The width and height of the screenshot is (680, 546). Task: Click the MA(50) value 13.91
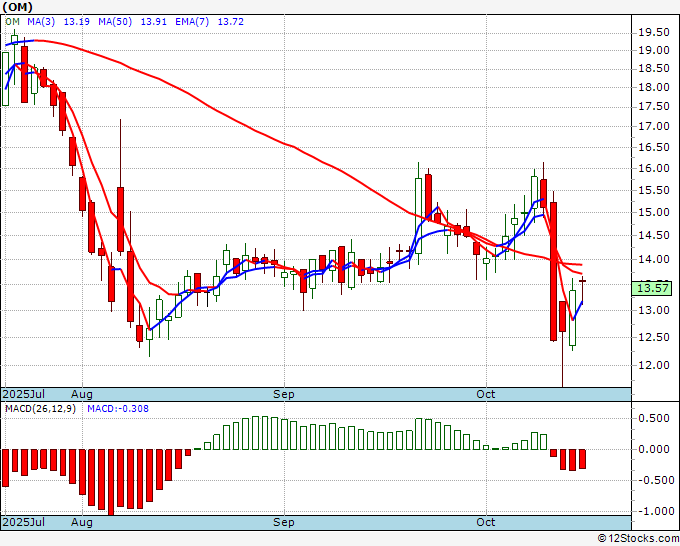click(x=154, y=22)
